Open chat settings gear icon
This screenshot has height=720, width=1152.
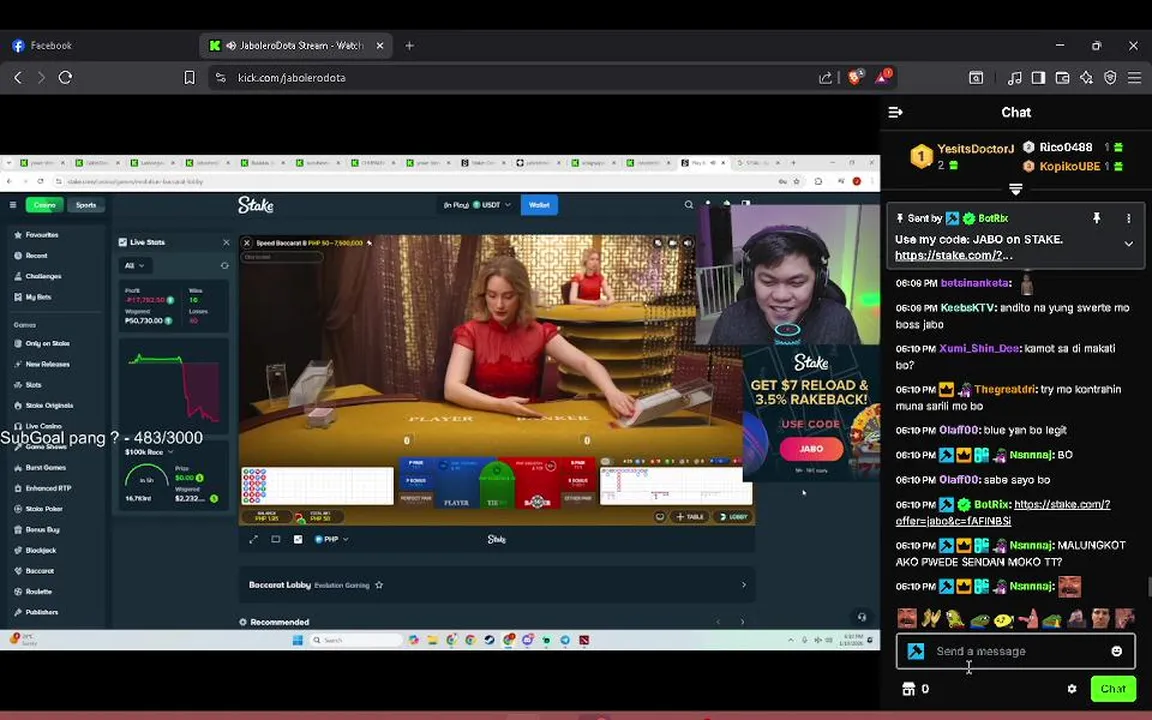click(x=1072, y=689)
